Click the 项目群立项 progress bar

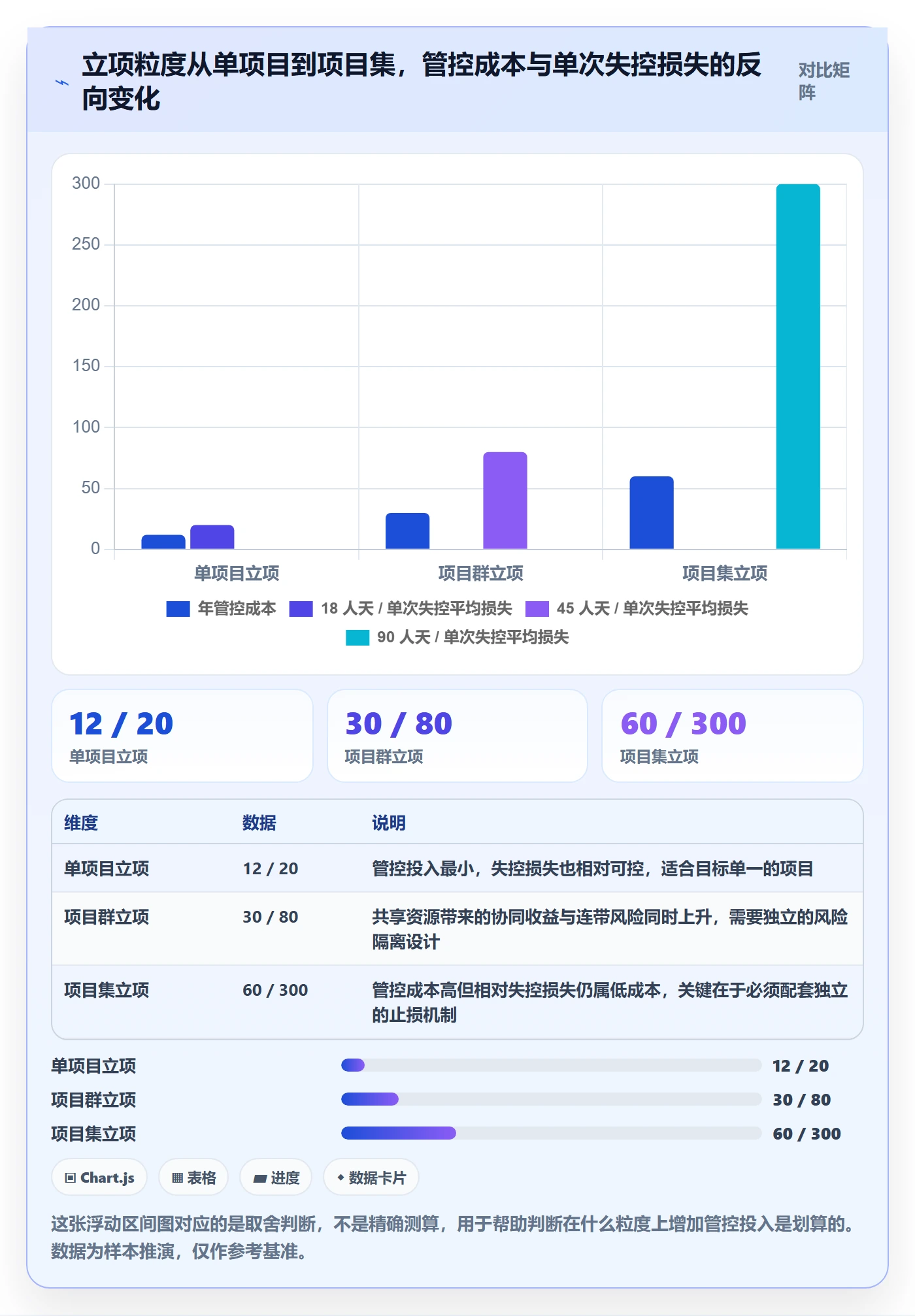tap(551, 1100)
